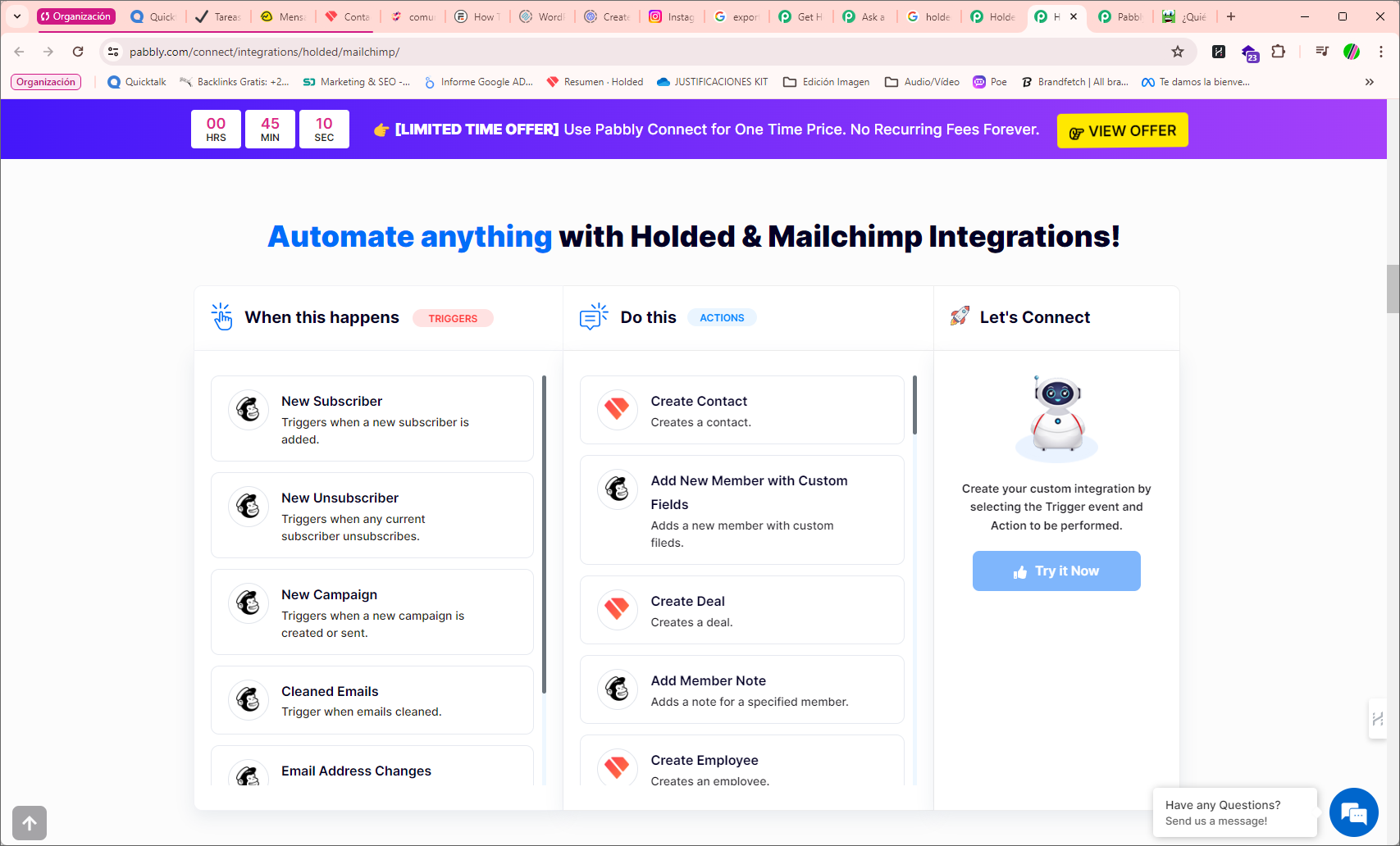Select the Cleaned Emails trigger
The image size is (1400, 846).
tap(372, 700)
